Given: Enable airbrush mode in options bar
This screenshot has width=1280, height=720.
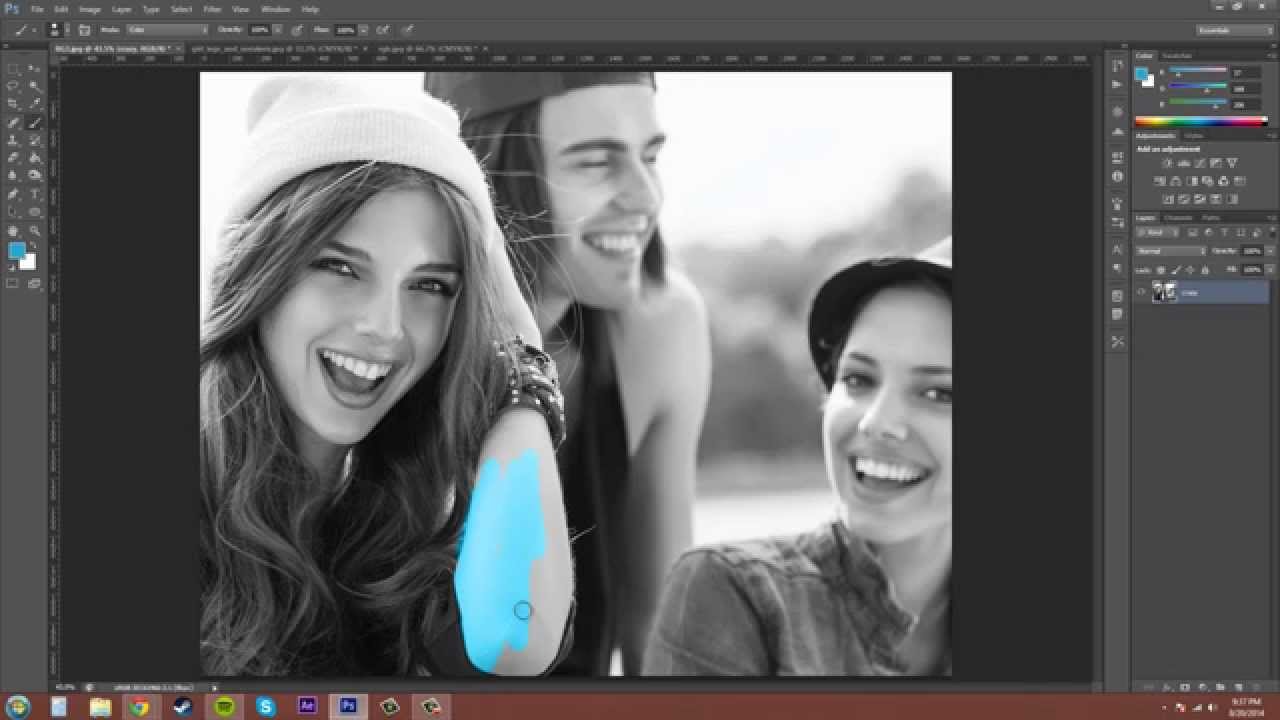Looking at the screenshot, I should tap(383, 30).
